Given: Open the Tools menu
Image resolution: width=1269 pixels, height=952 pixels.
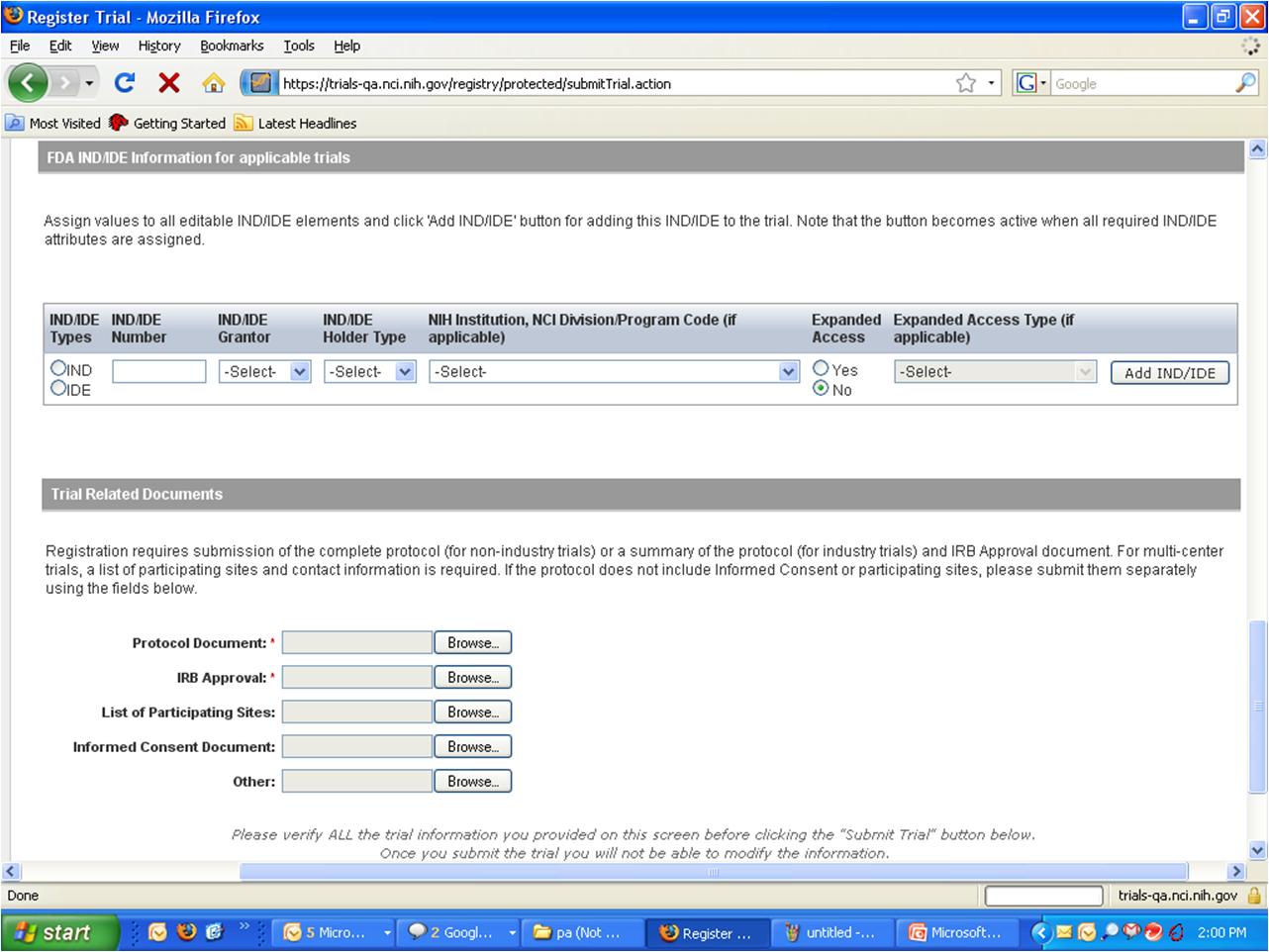Looking at the screenshot, I should pyautogui.click(x=299, y=46).
